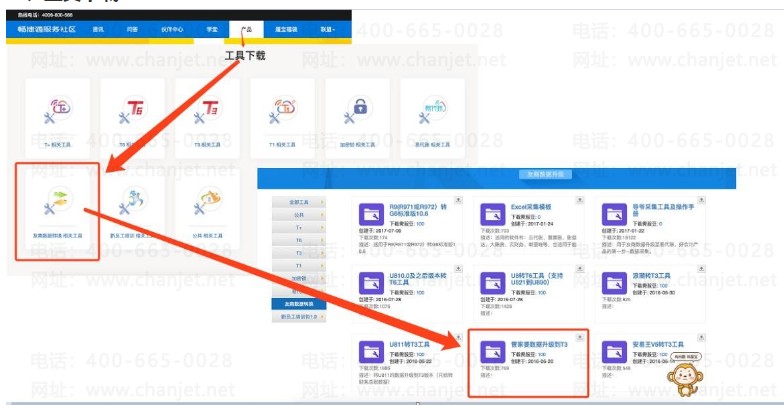Select T3 in the sidebar list

point(298,253)
